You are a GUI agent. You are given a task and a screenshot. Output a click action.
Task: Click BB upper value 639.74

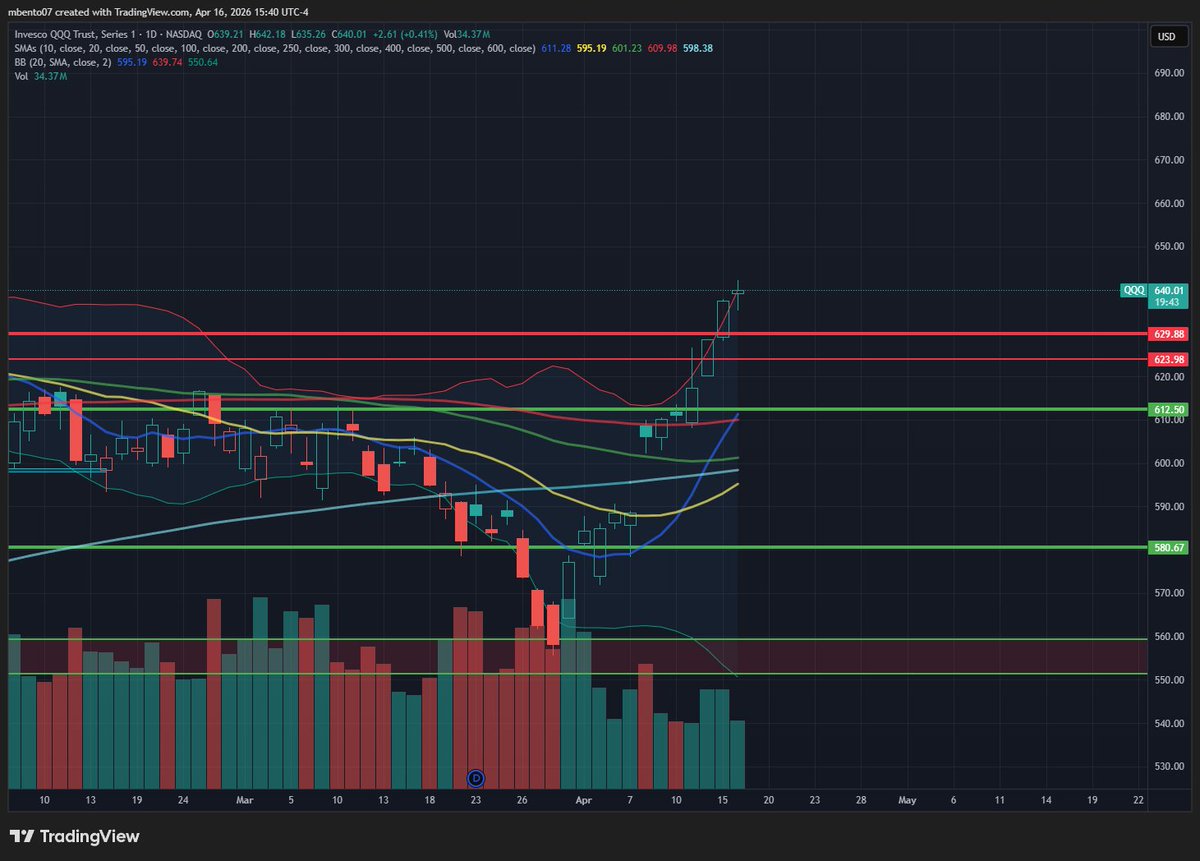169,62
